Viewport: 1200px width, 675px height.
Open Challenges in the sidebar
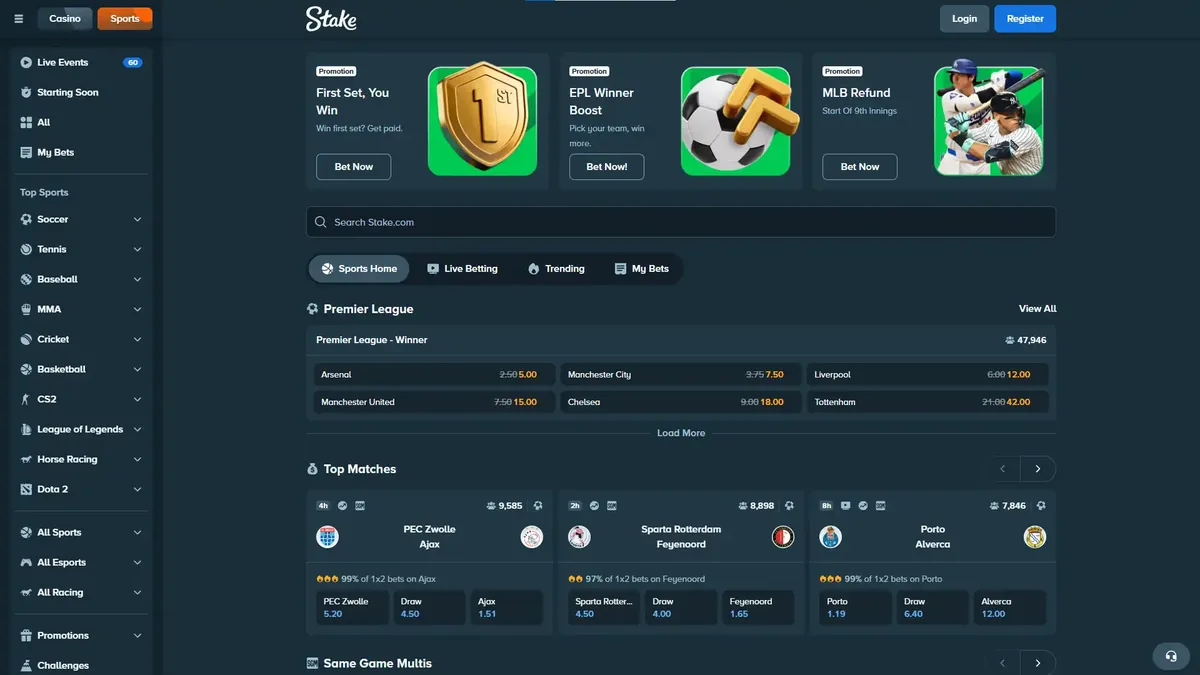tap(82, 665)
